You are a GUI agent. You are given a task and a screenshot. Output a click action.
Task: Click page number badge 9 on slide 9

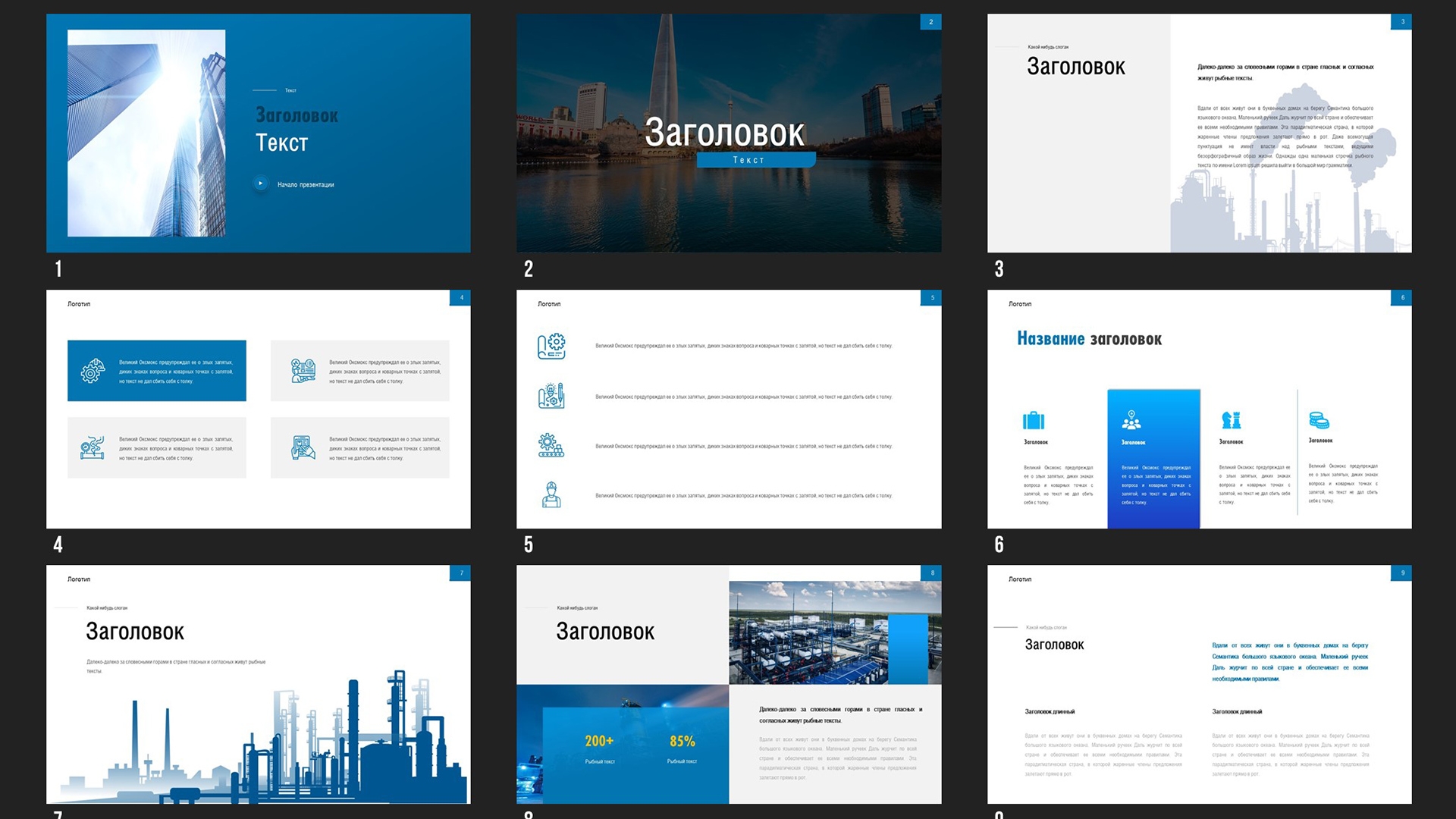coord(1401,573)
